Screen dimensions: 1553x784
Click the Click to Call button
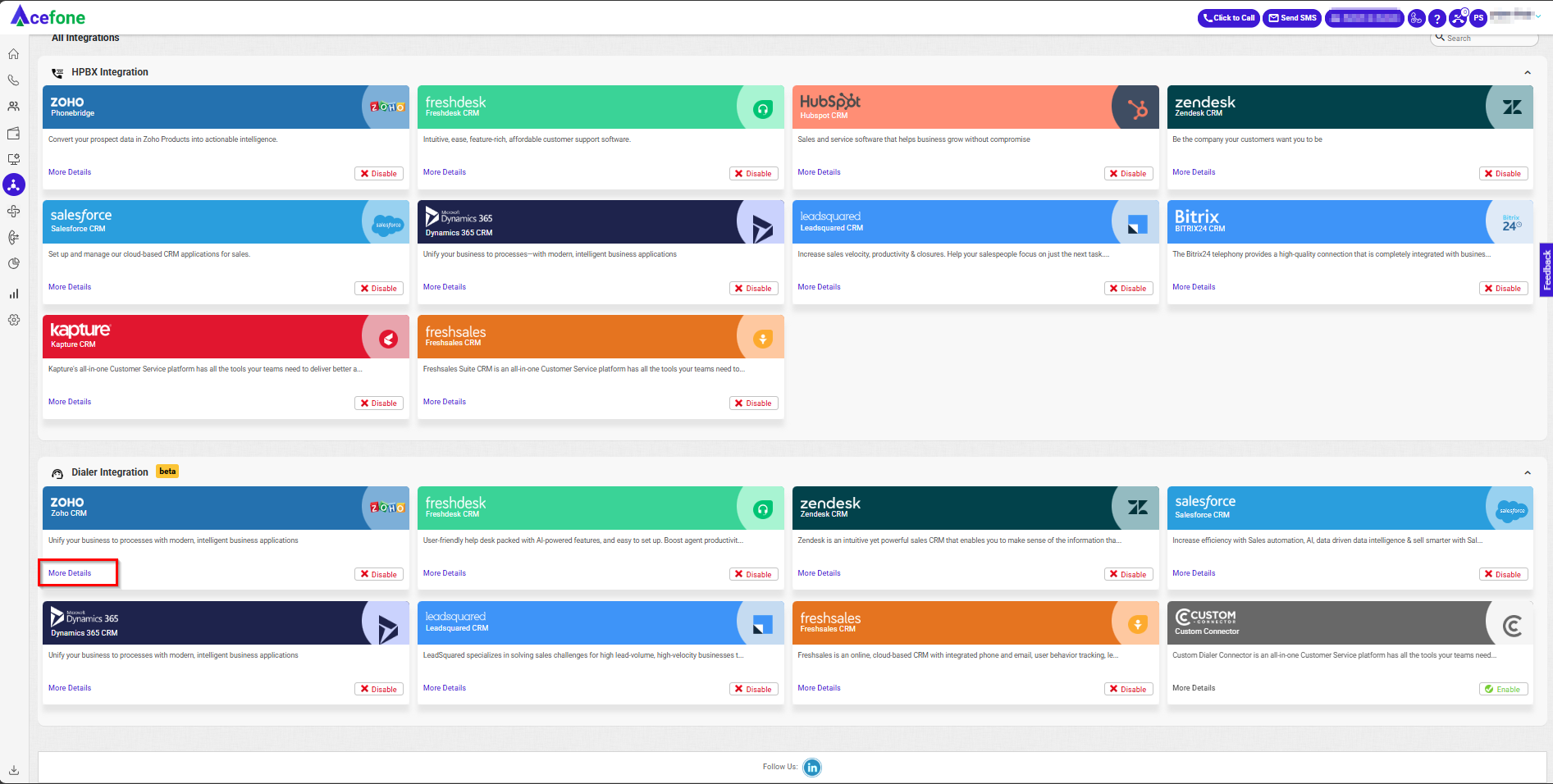click(1228, 18)
